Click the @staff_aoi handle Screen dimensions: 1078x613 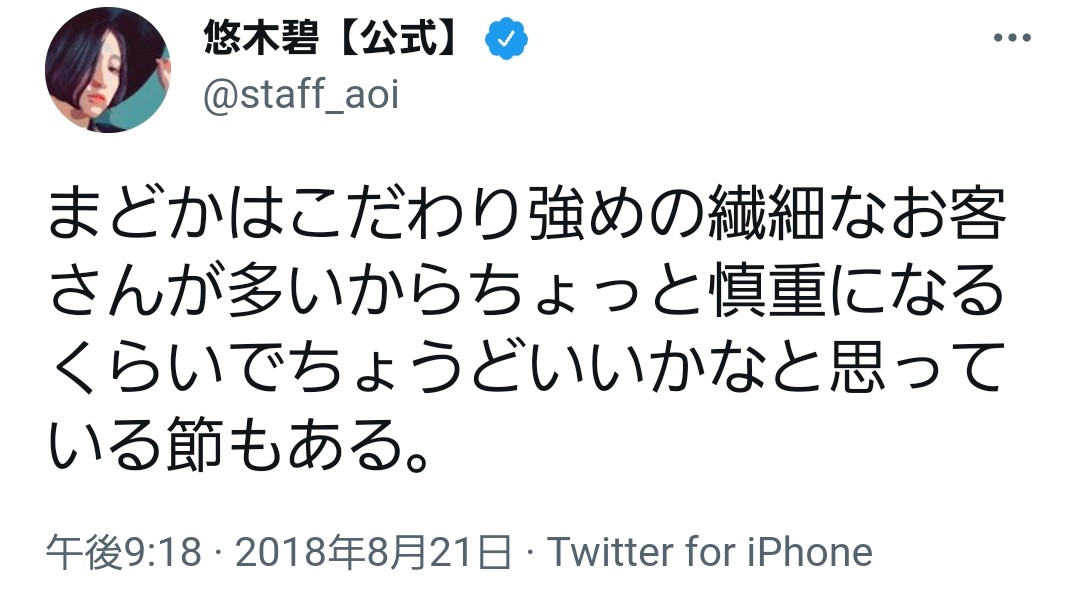pos(301,94)
